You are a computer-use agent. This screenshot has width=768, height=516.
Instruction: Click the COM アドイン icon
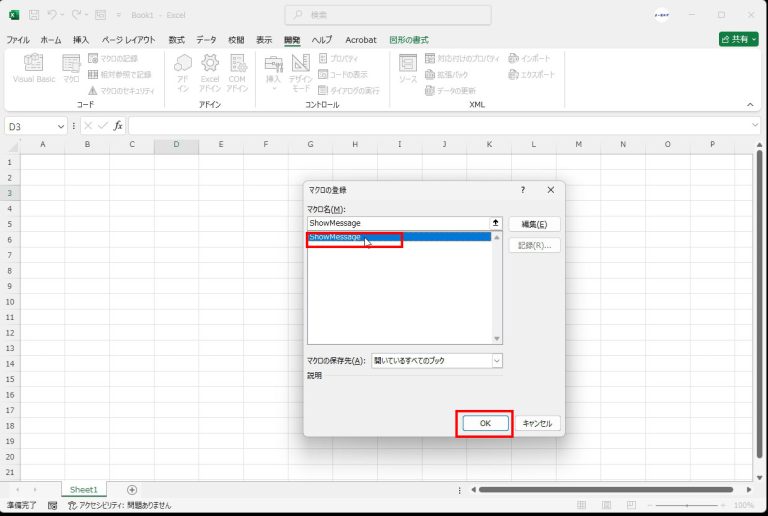click(x=237, y=70)
